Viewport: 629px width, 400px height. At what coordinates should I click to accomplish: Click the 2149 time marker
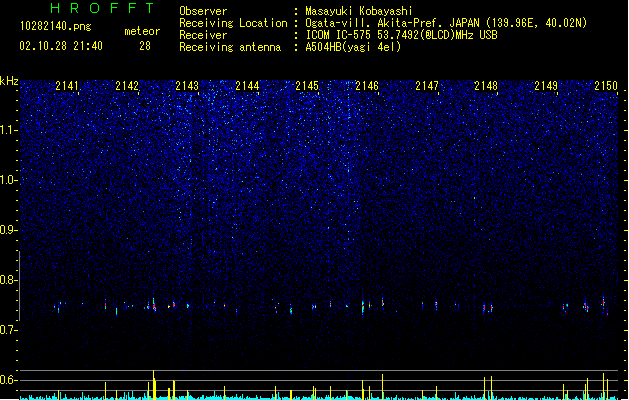click(546, 86)
